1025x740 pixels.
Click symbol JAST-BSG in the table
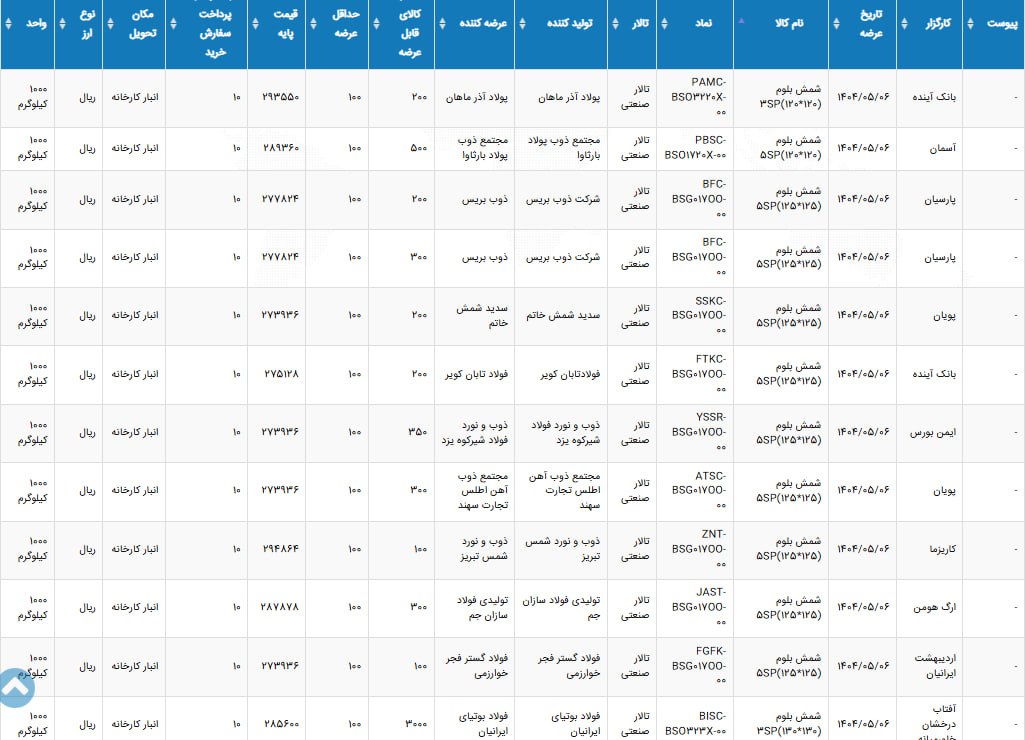[x=699, y=607]
